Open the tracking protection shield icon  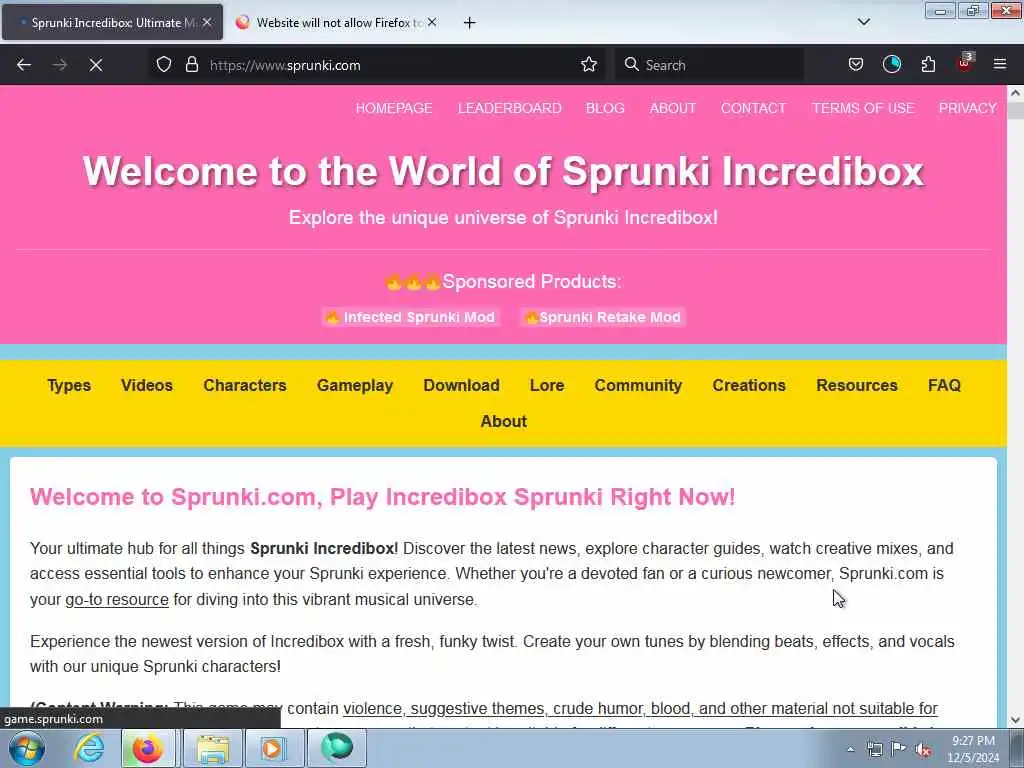(164, 65)
